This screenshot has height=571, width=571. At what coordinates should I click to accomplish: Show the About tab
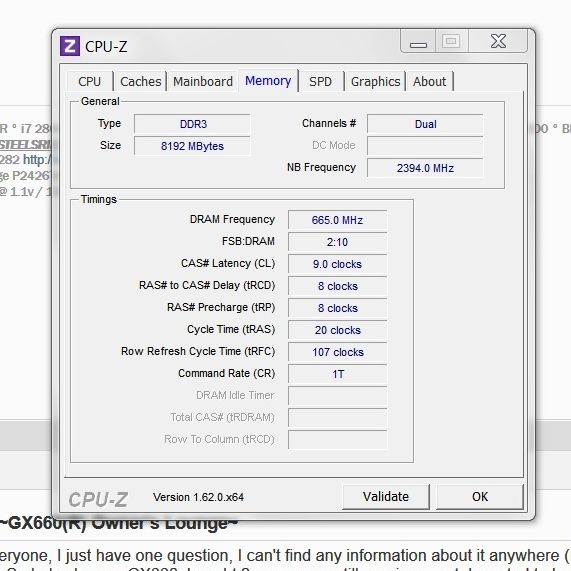click(x=429, y=81)
